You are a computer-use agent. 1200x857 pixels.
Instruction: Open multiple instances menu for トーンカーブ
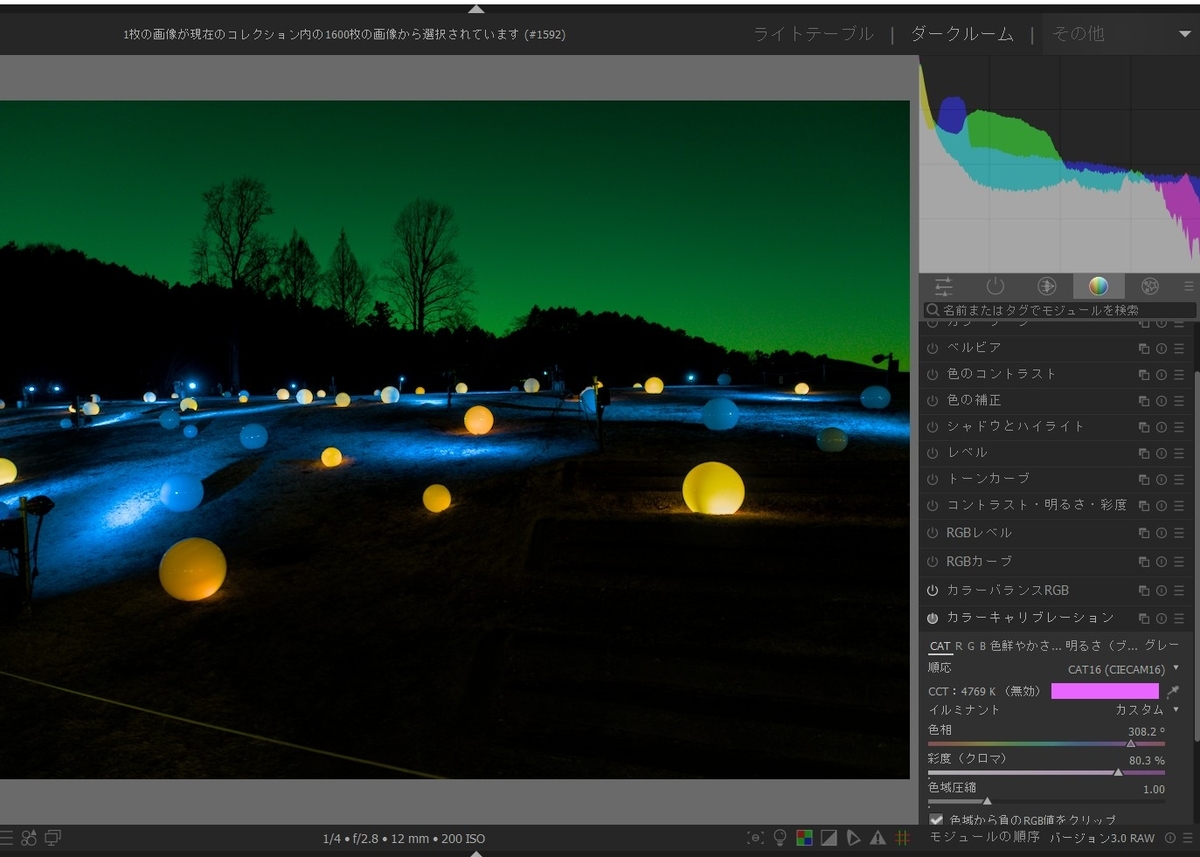(1144, 480)
